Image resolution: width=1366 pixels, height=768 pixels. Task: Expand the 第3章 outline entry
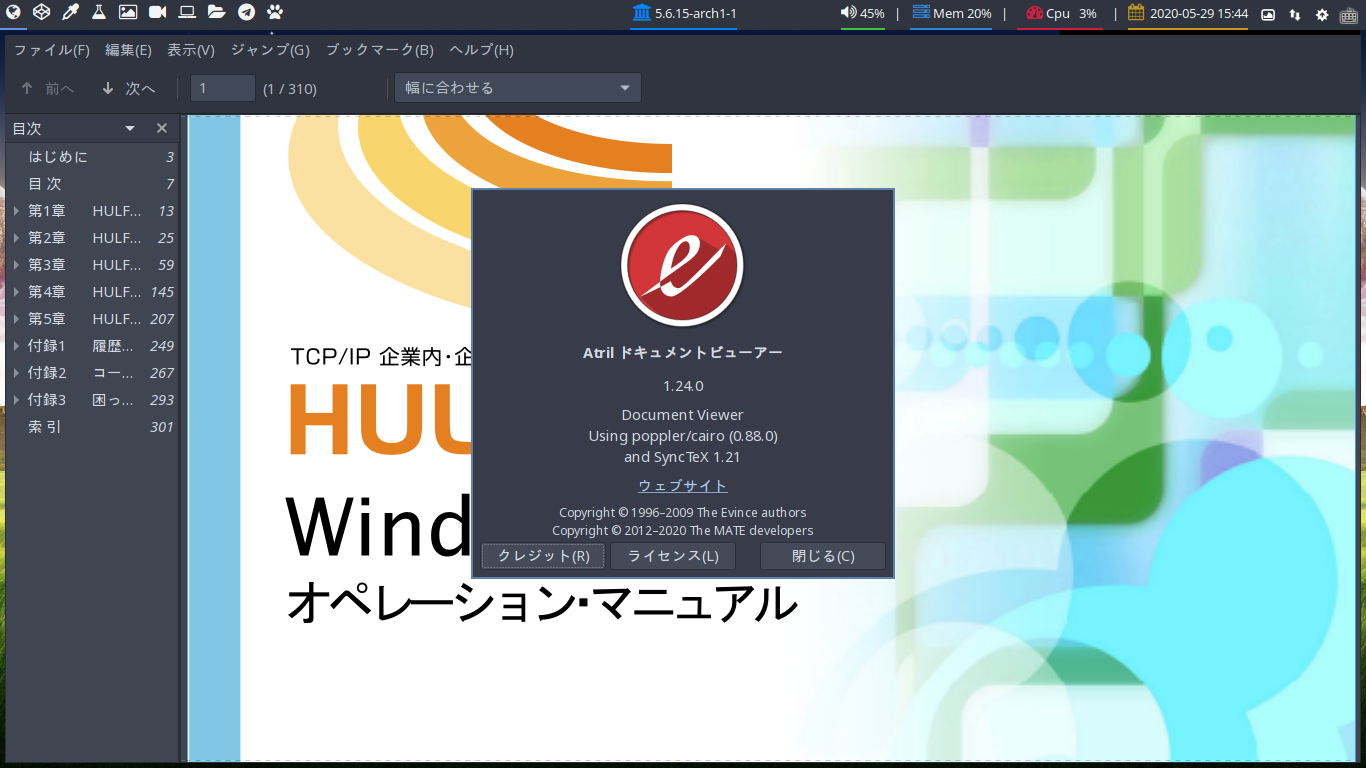(x=17, y=265)
